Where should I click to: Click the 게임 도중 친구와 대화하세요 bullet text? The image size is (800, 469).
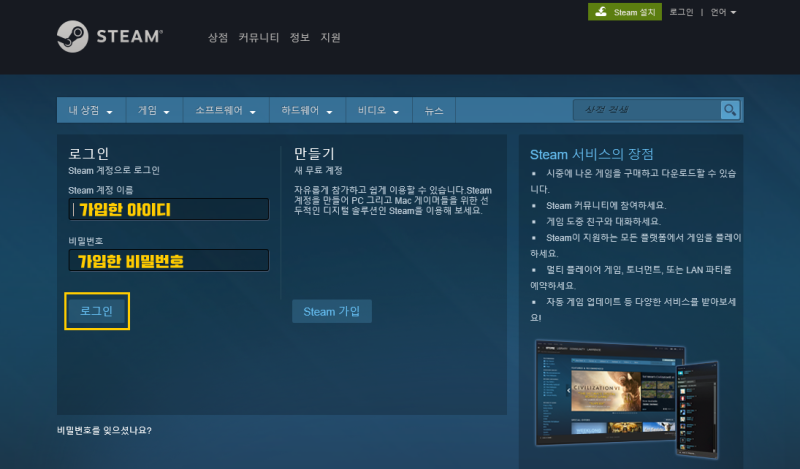click(x=604, y=221)
